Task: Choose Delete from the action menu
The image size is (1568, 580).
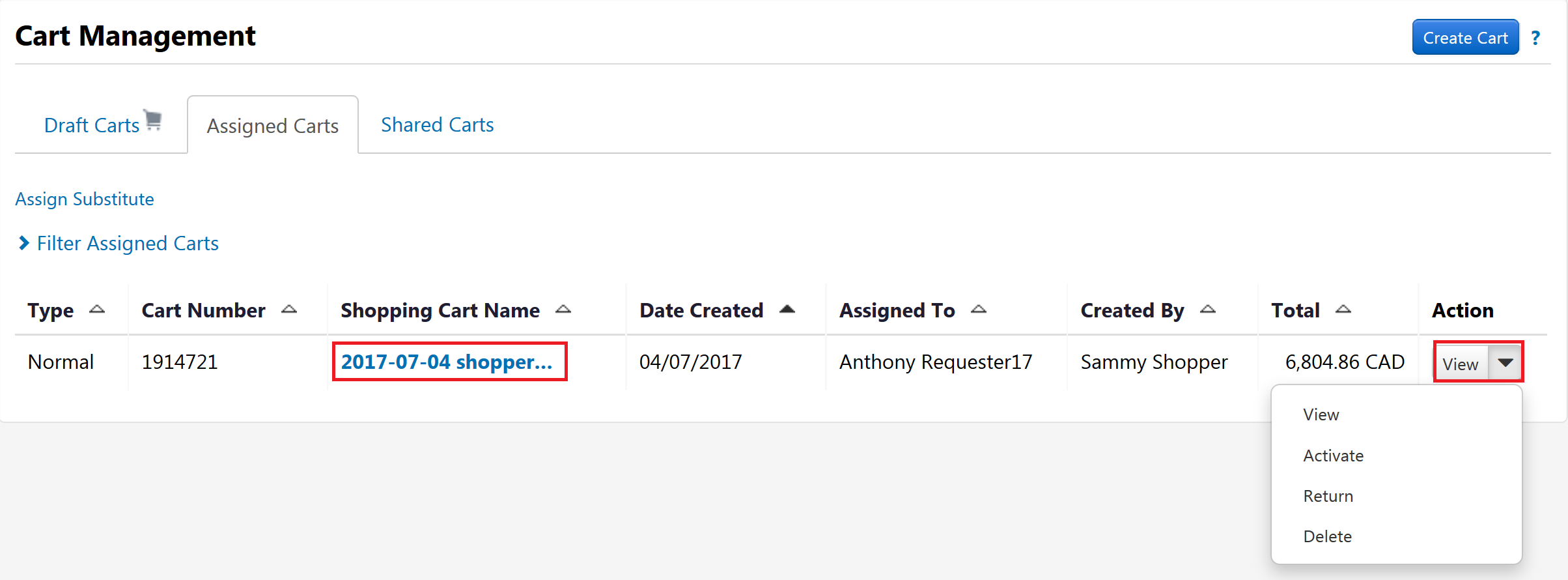Action: click(1327, 536)
